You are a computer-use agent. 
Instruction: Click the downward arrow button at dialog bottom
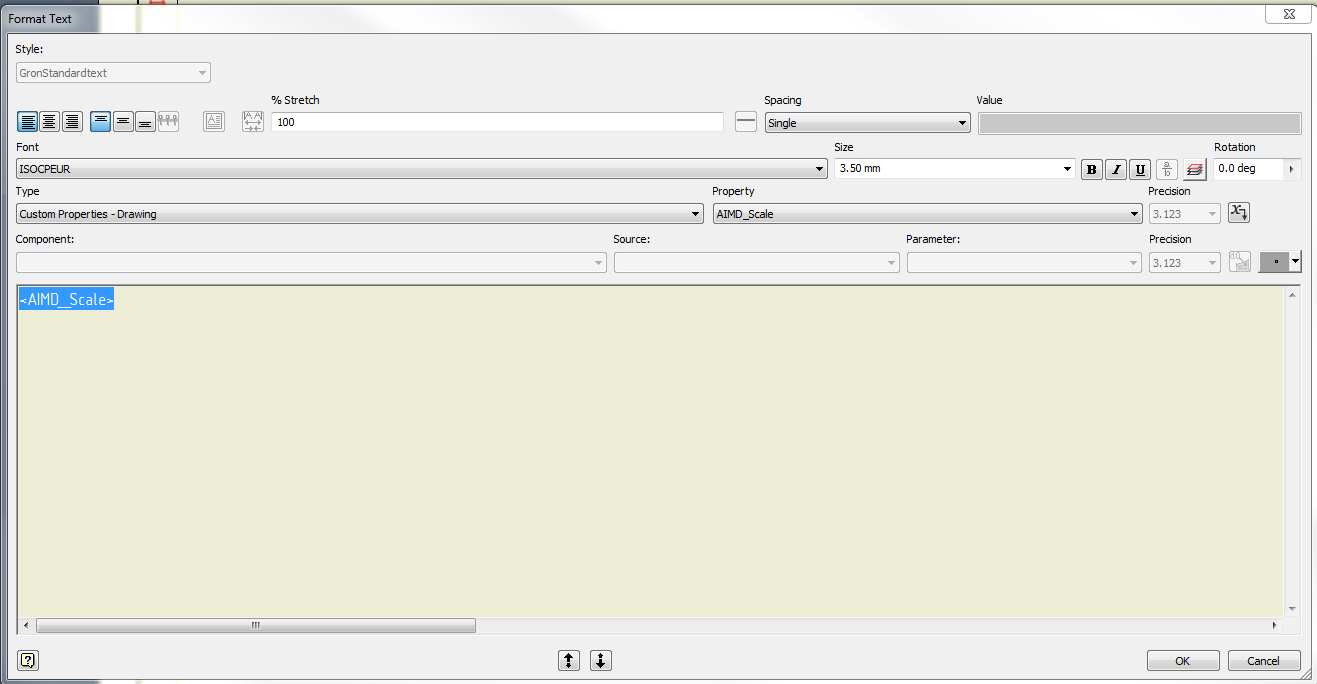coord(600,660)
